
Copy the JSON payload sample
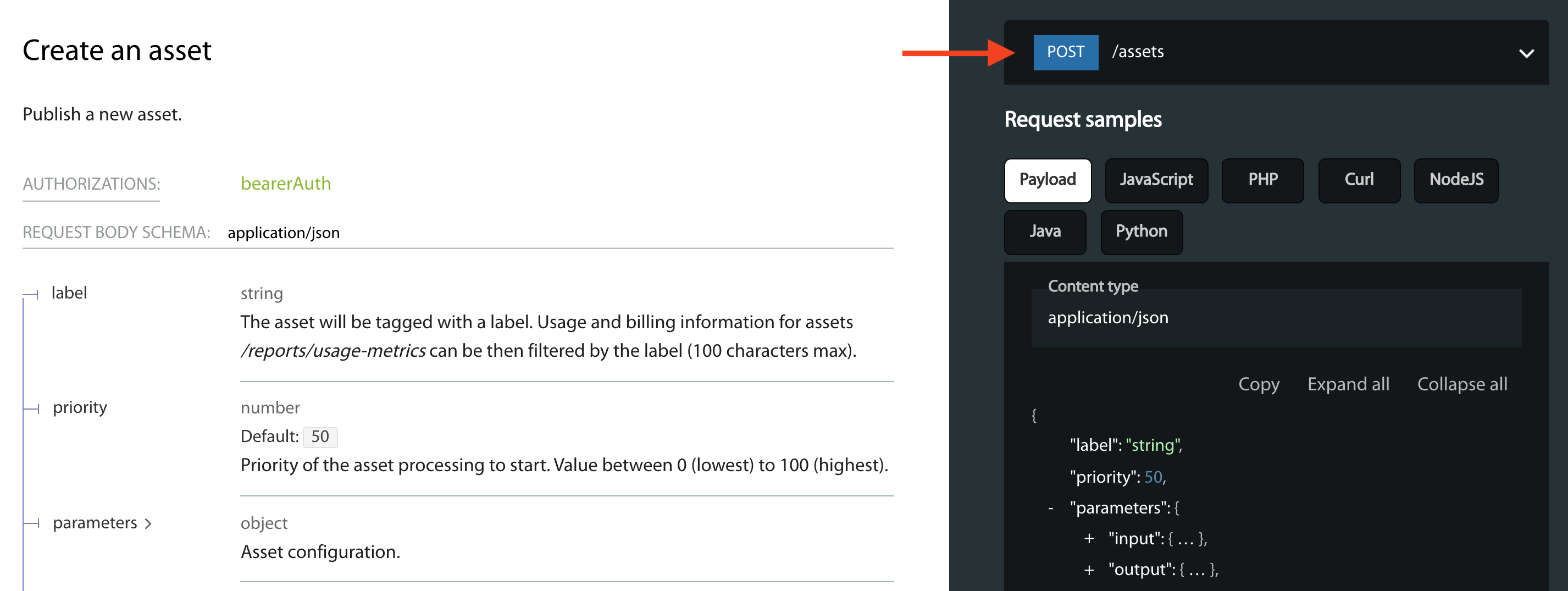(1258, 384)
